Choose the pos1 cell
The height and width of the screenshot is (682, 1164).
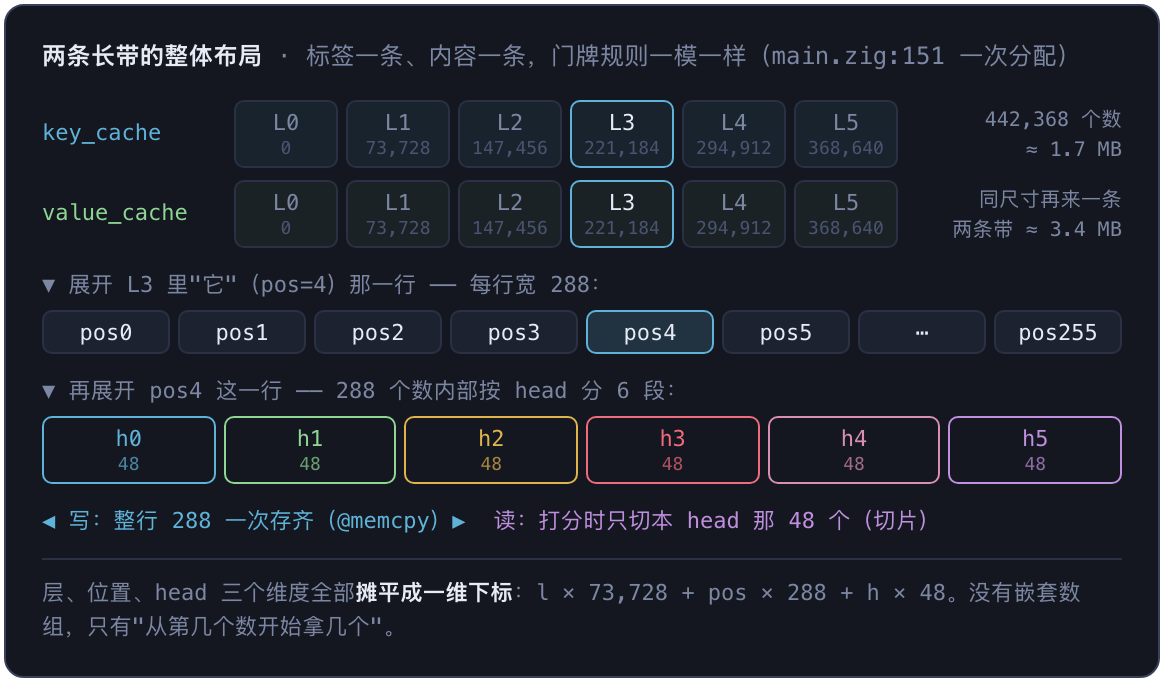pyautogui.click(x=242, y=332)
